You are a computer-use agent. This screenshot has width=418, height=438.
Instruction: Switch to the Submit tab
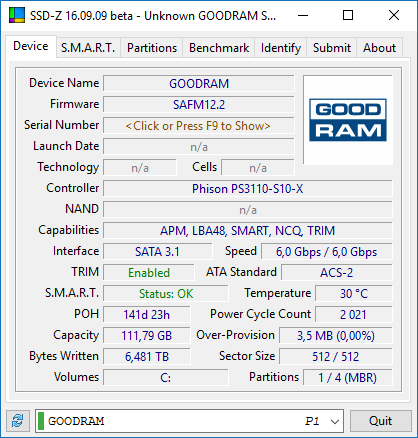tap(332, 48)
